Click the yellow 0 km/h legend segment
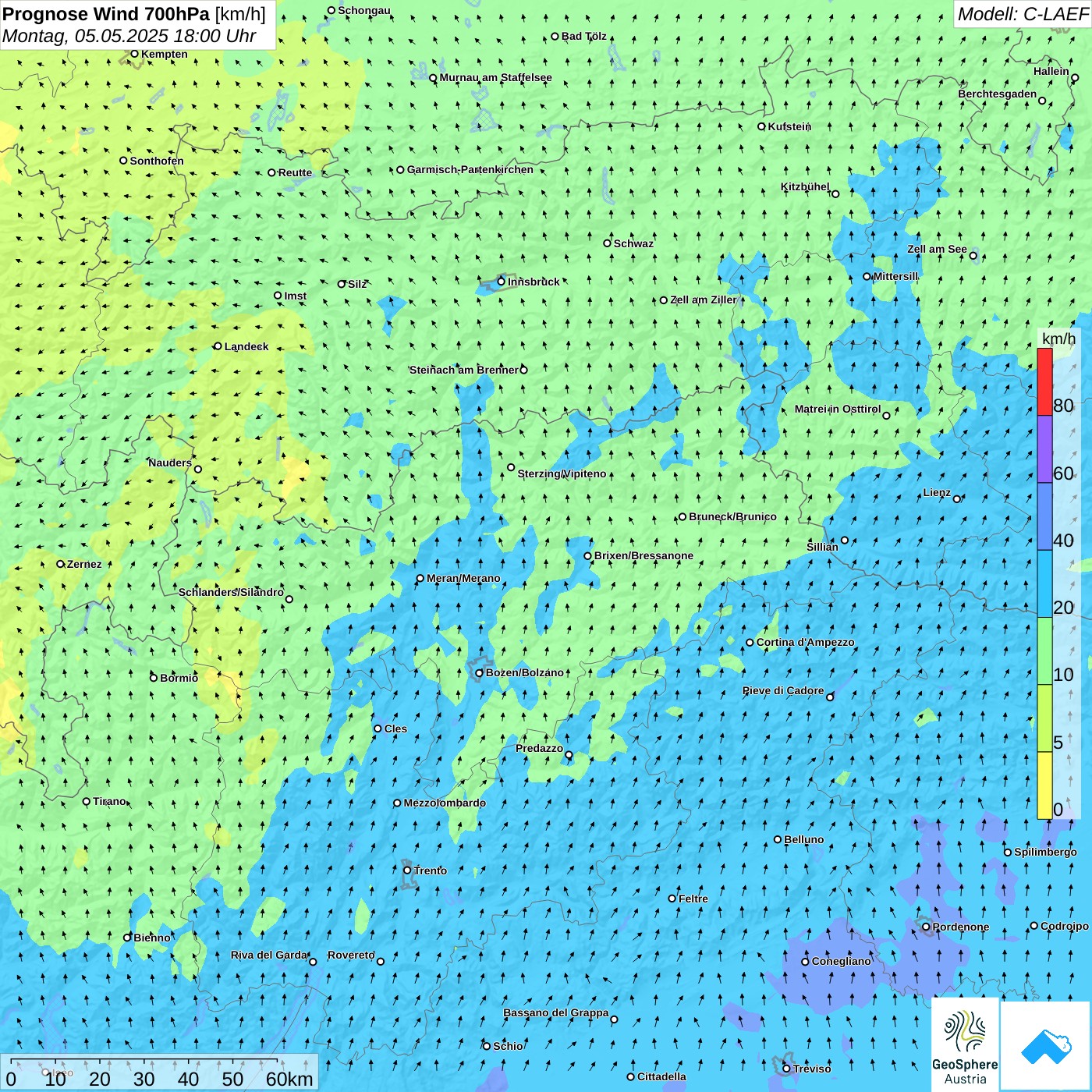The width and height of the screenshot is (1092, 1092). click(1044, 785)
